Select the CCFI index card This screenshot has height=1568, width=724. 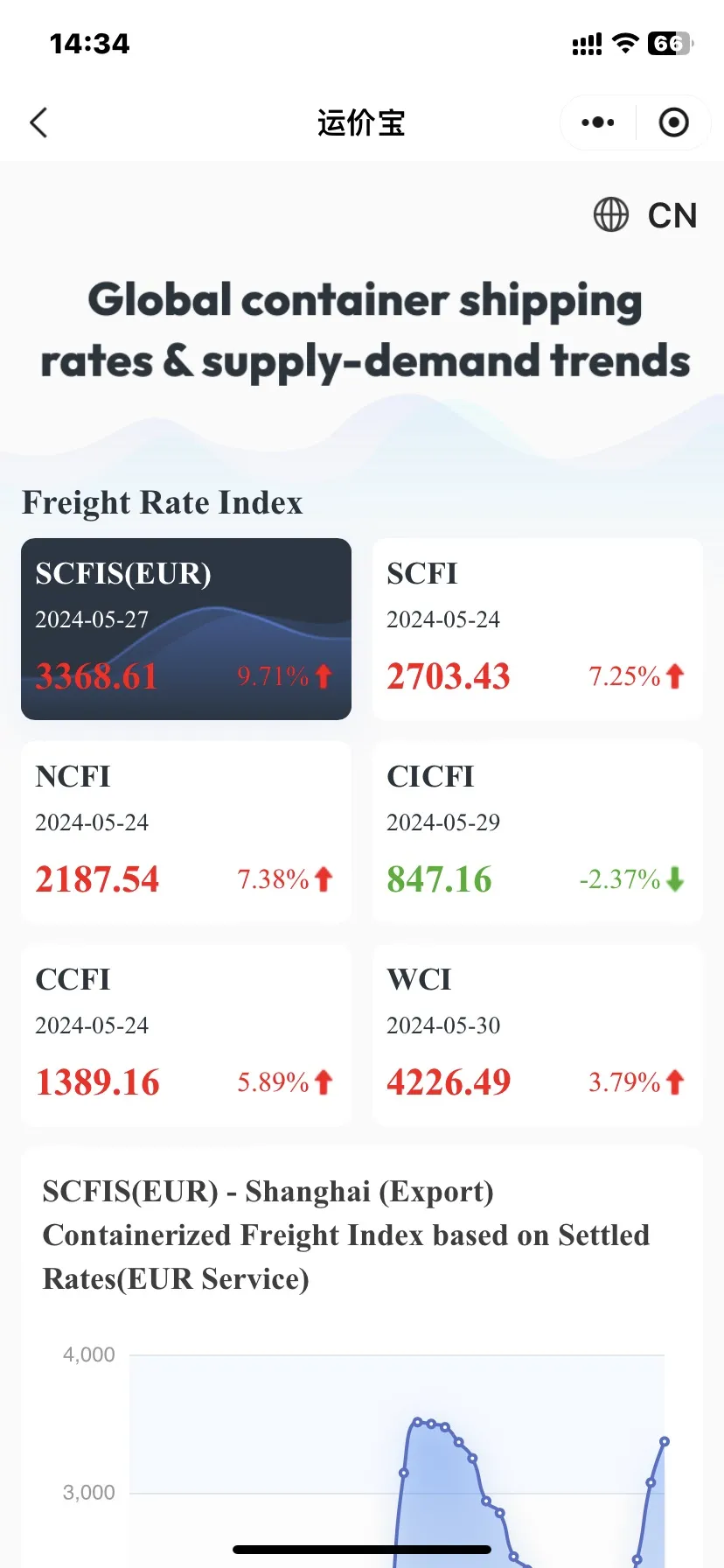(186, 1034)
